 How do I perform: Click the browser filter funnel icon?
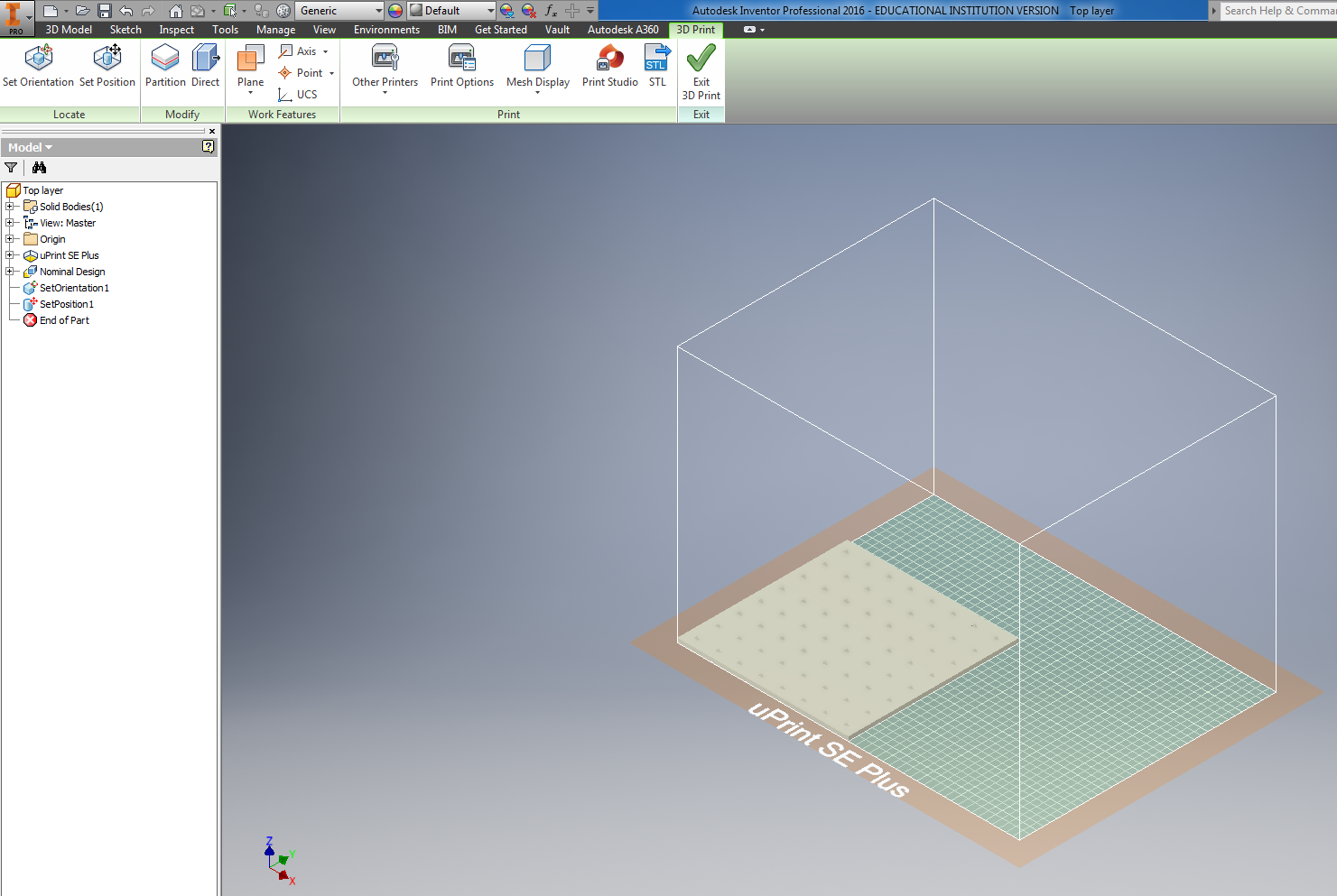pyautogui.click(x=11, y=168)
